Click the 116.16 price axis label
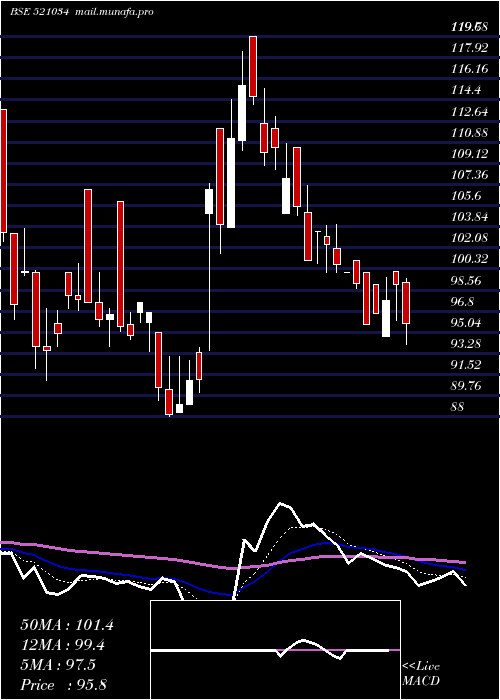 click(470, 69)
